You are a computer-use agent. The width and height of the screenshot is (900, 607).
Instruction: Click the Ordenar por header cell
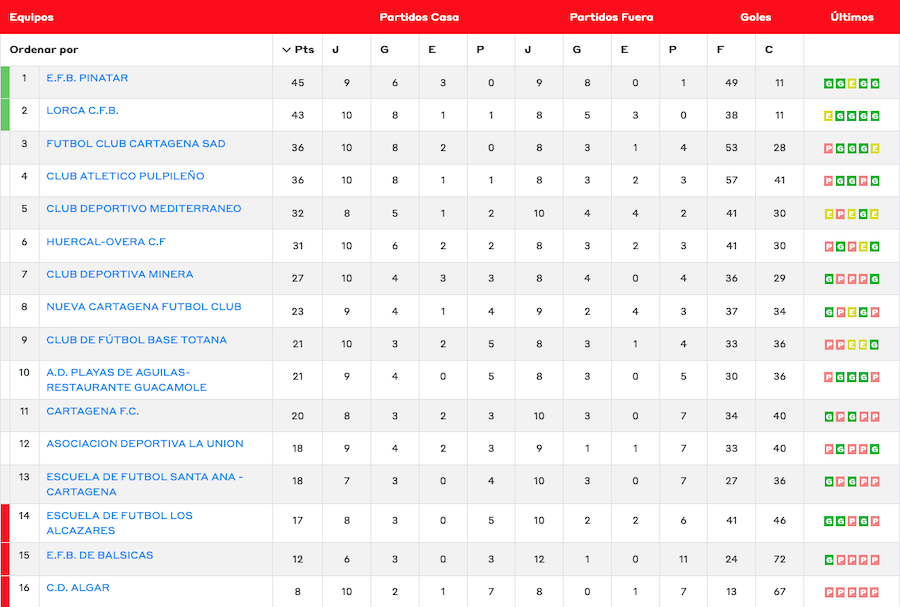click(44, 50)
